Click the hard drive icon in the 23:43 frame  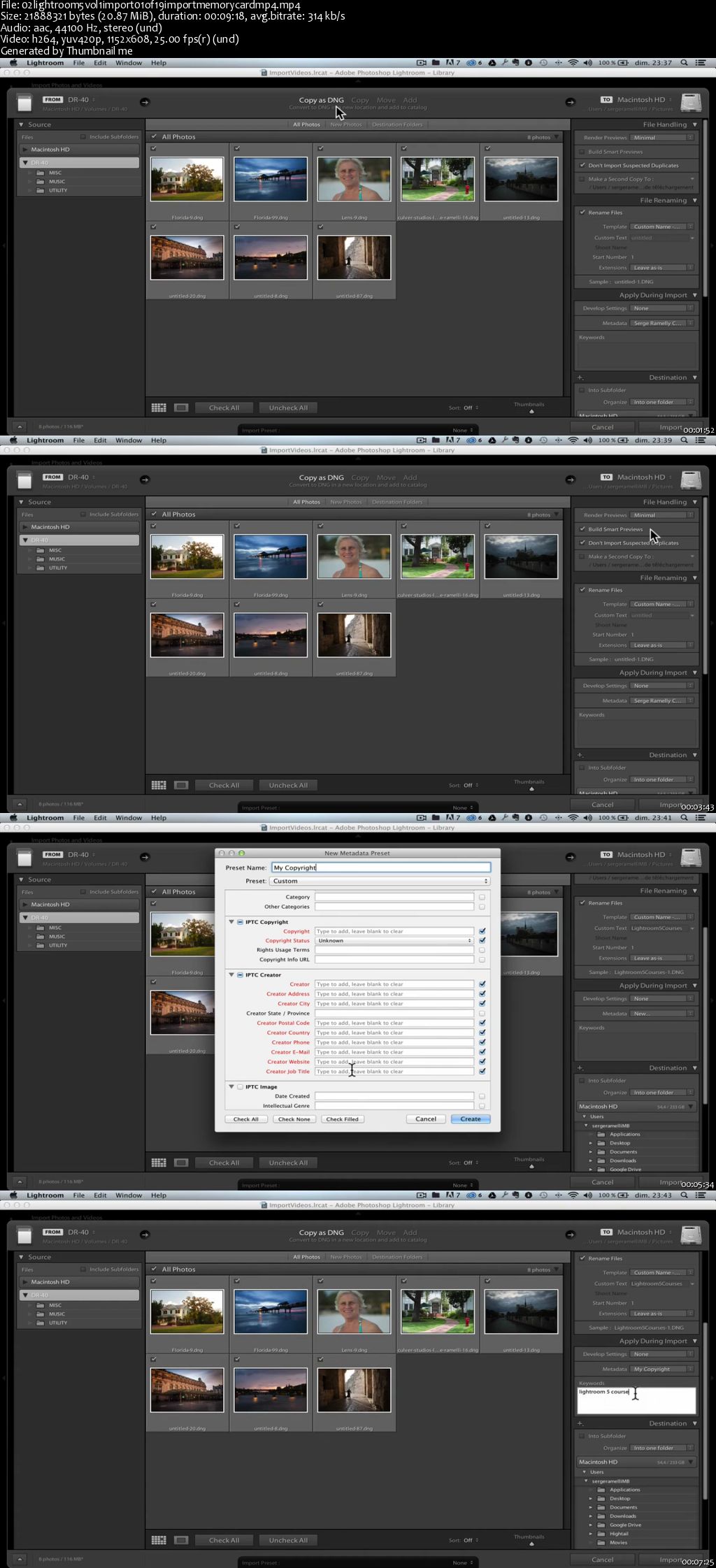691,1235
